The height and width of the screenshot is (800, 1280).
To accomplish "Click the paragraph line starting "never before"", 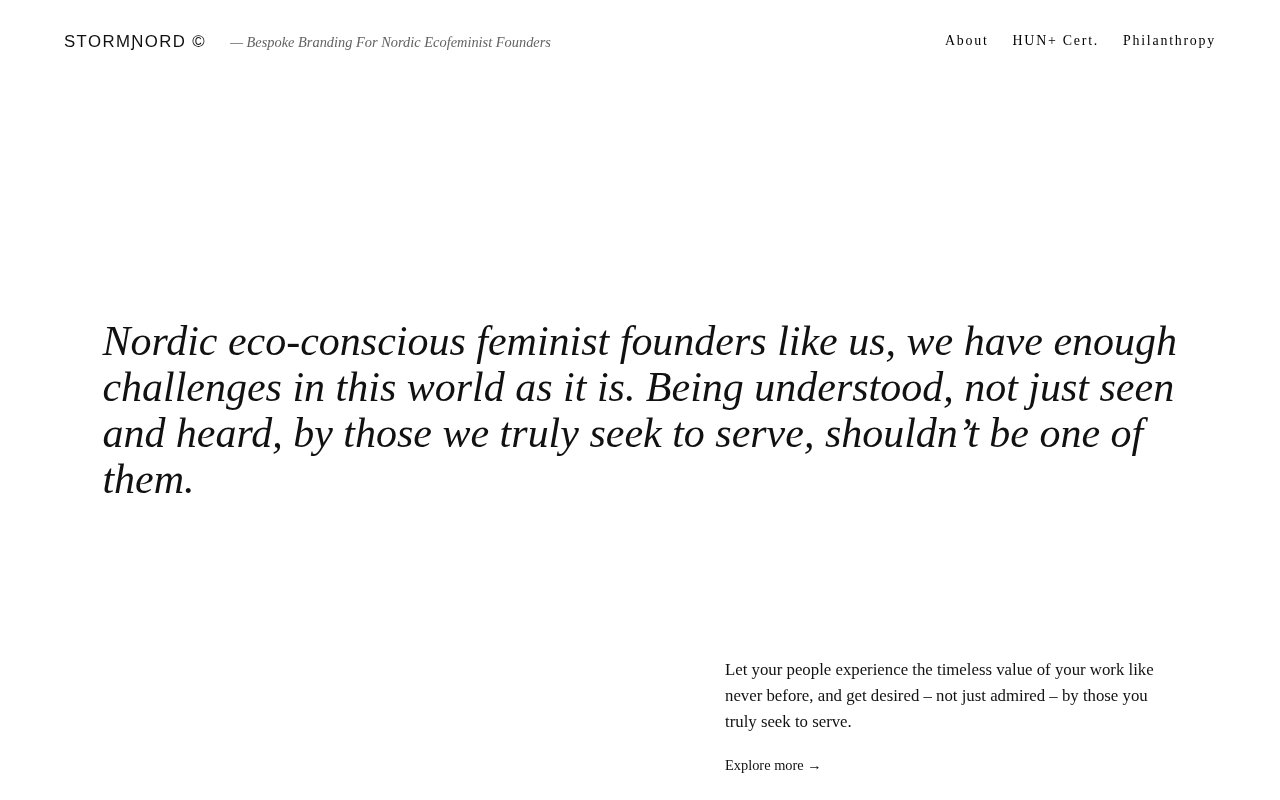I will tap(935, 696).
